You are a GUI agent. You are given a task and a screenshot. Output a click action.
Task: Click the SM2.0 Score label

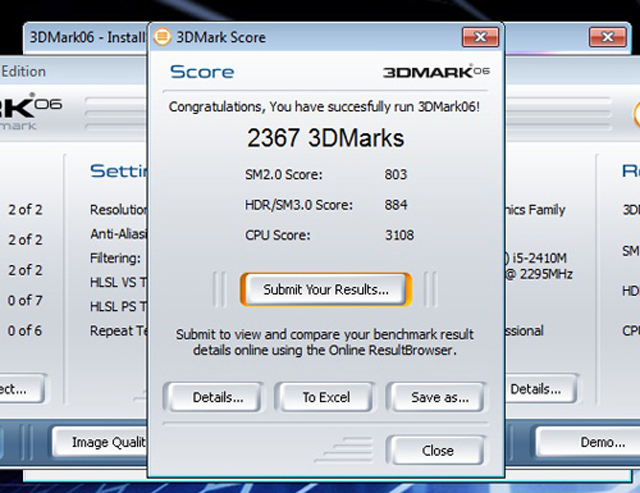point(284,175)
